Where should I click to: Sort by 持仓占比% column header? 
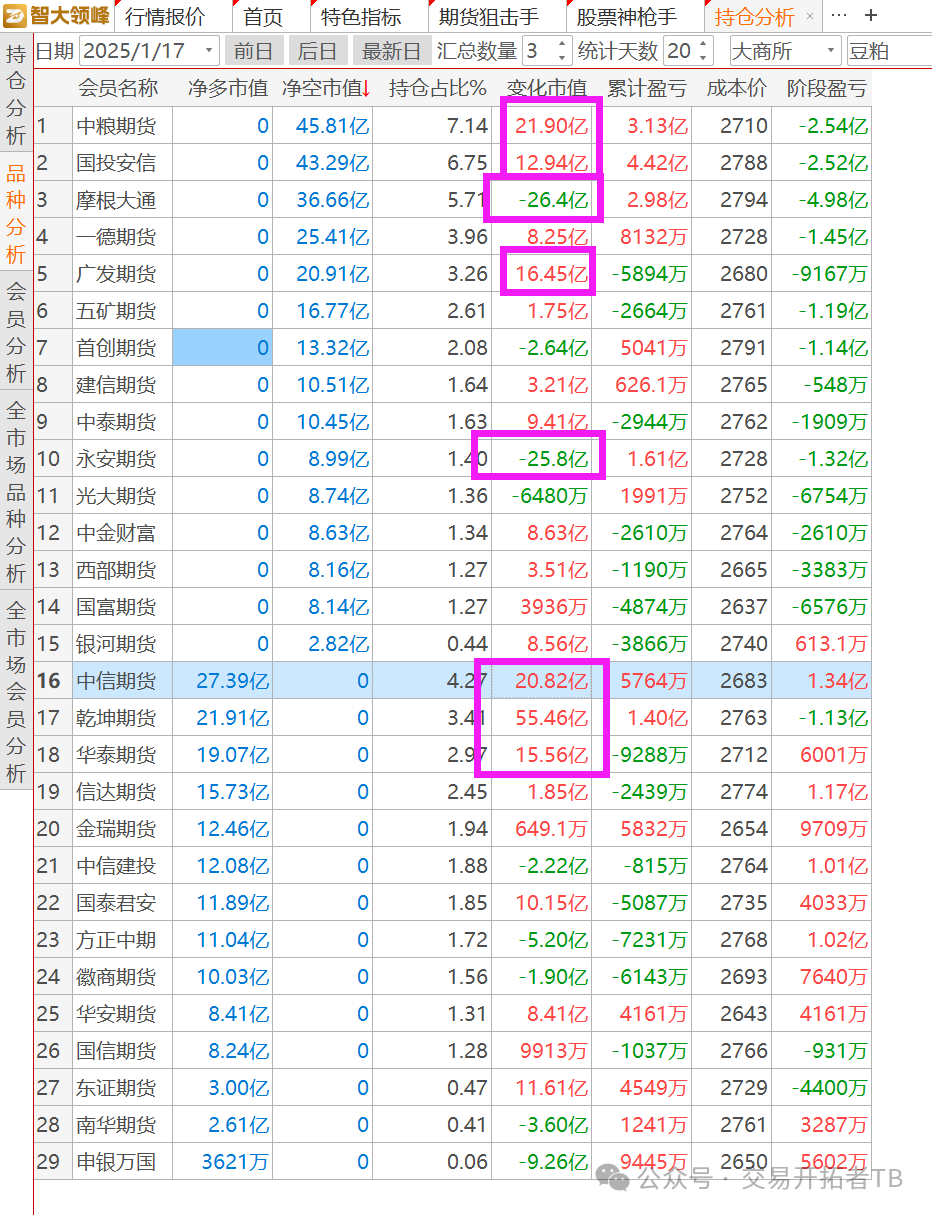tap(437, 88)
